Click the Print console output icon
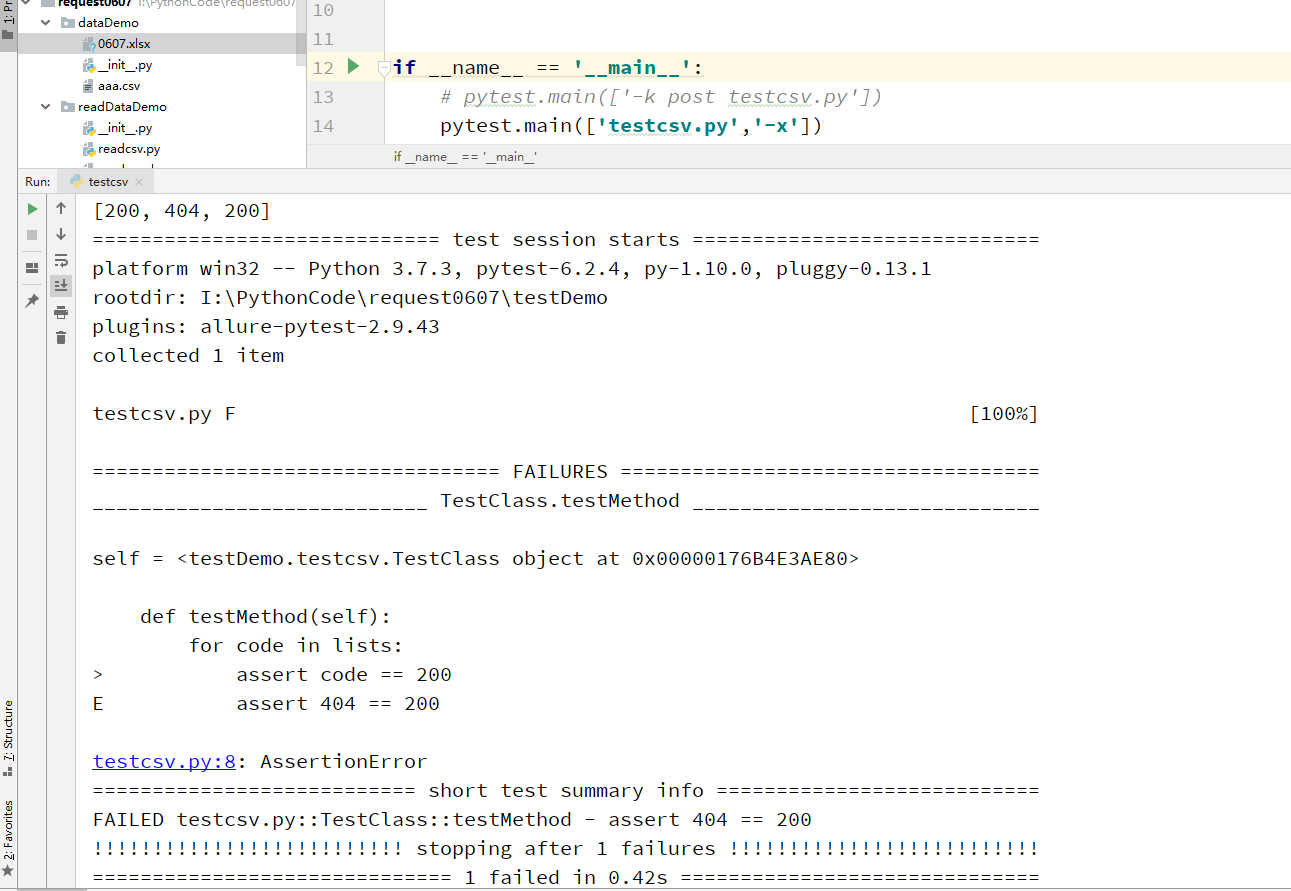The width and height of the screenshot is (1291, 891). click(x=61, y=312)
